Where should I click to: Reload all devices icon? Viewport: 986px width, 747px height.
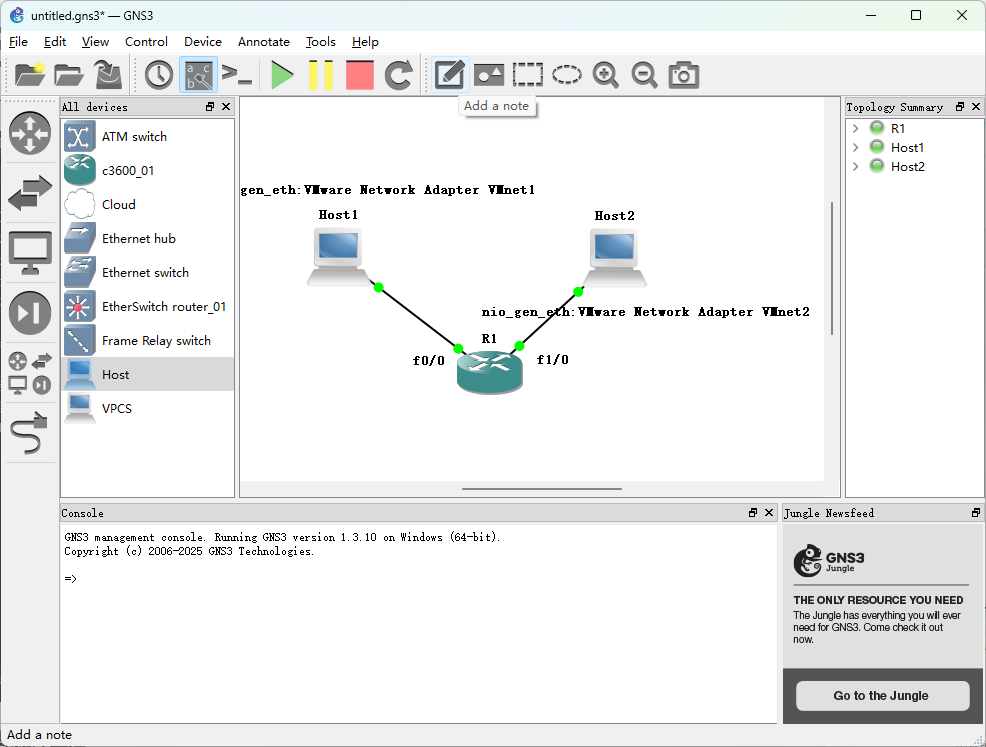399,75
